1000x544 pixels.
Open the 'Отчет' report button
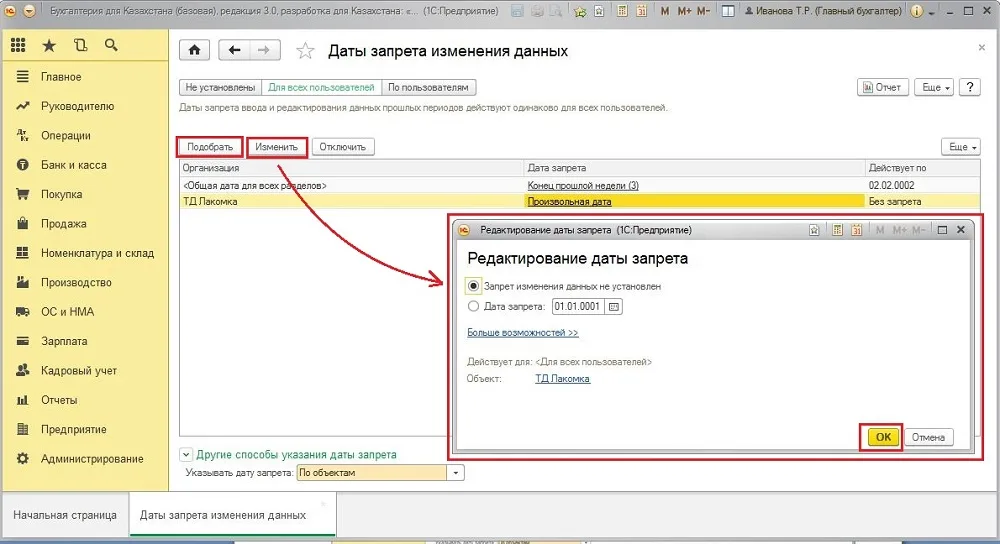[x=882, y=87]
